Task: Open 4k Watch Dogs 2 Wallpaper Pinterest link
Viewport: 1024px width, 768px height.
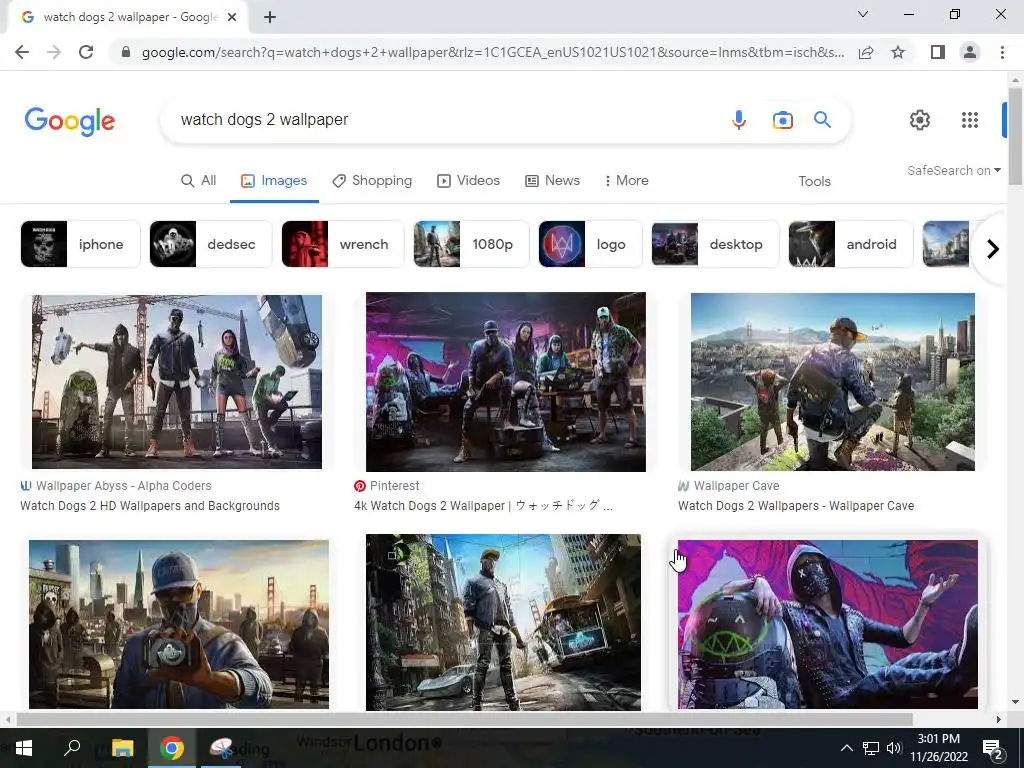Action: pyautogui.click(x=483, y=505)
